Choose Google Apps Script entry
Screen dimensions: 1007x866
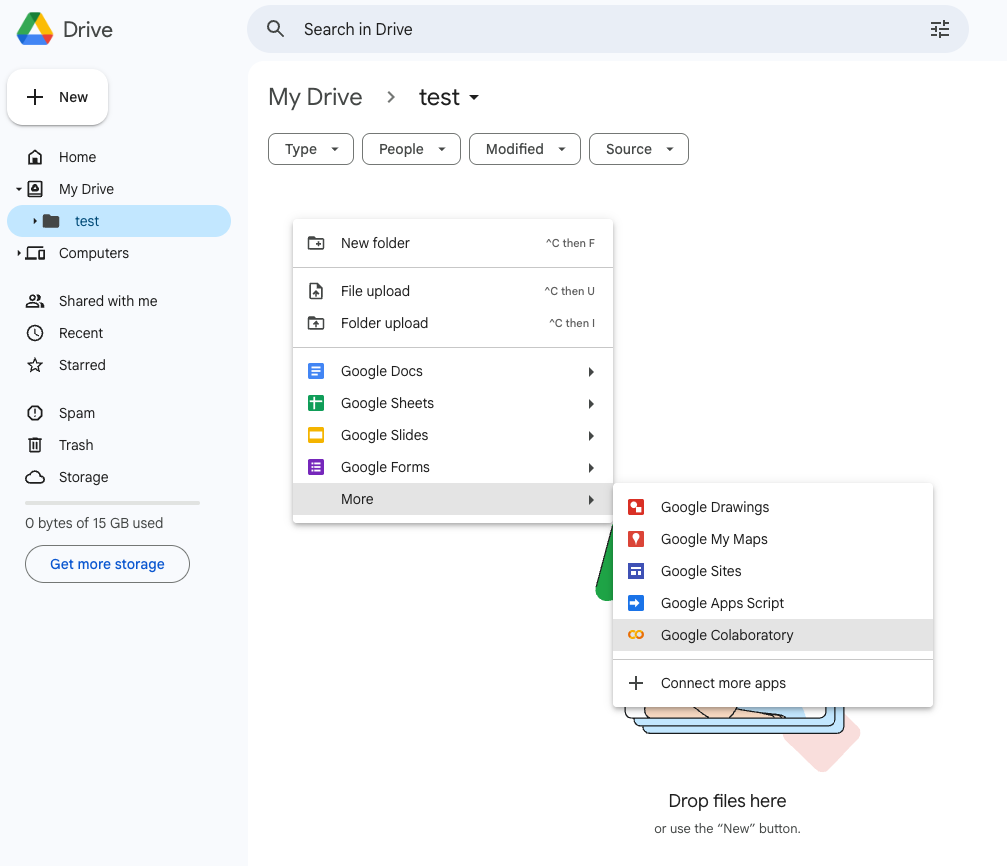click(x=773, y=603)
